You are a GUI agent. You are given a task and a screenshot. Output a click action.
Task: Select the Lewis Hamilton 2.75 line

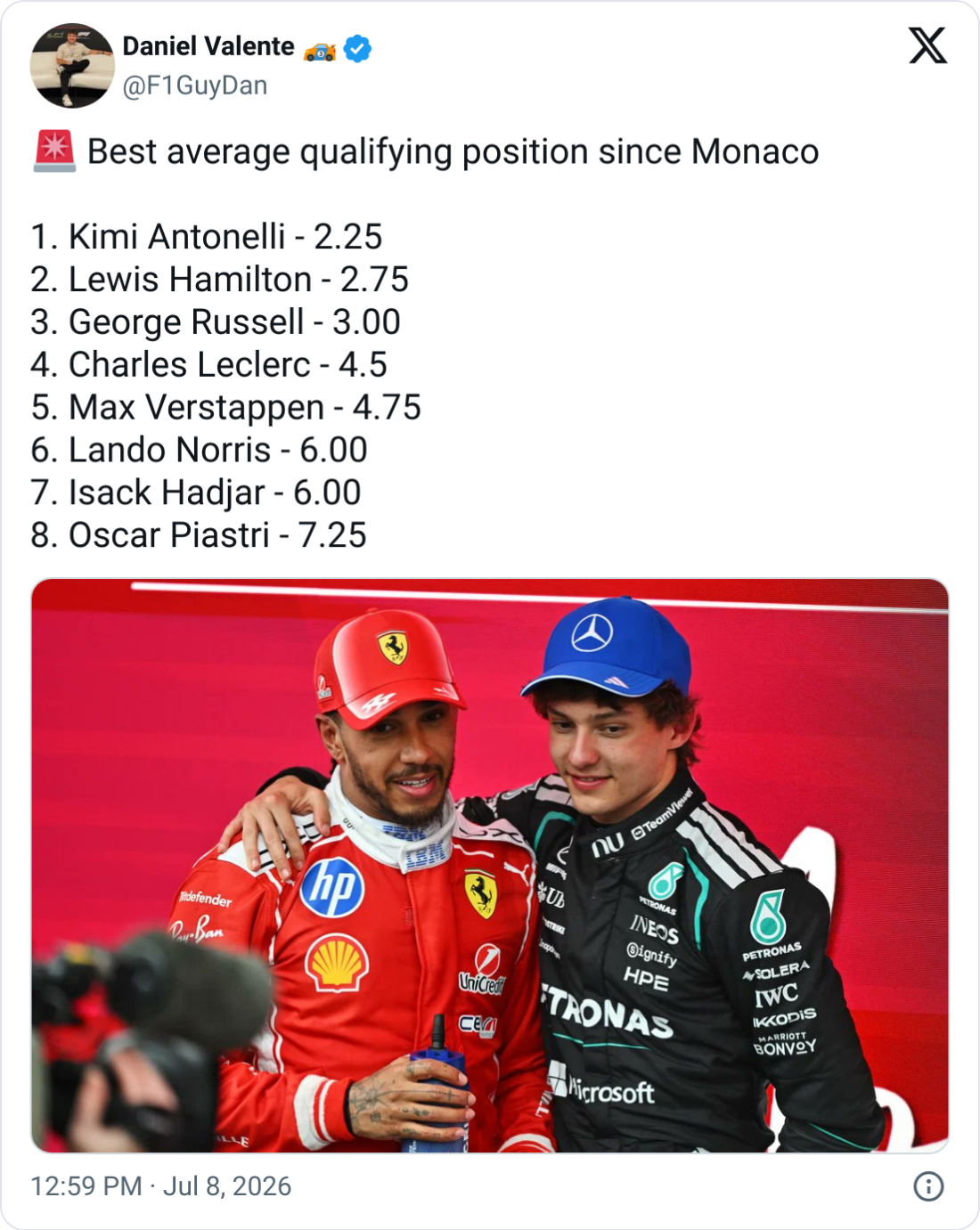click(x=219, y=280)
